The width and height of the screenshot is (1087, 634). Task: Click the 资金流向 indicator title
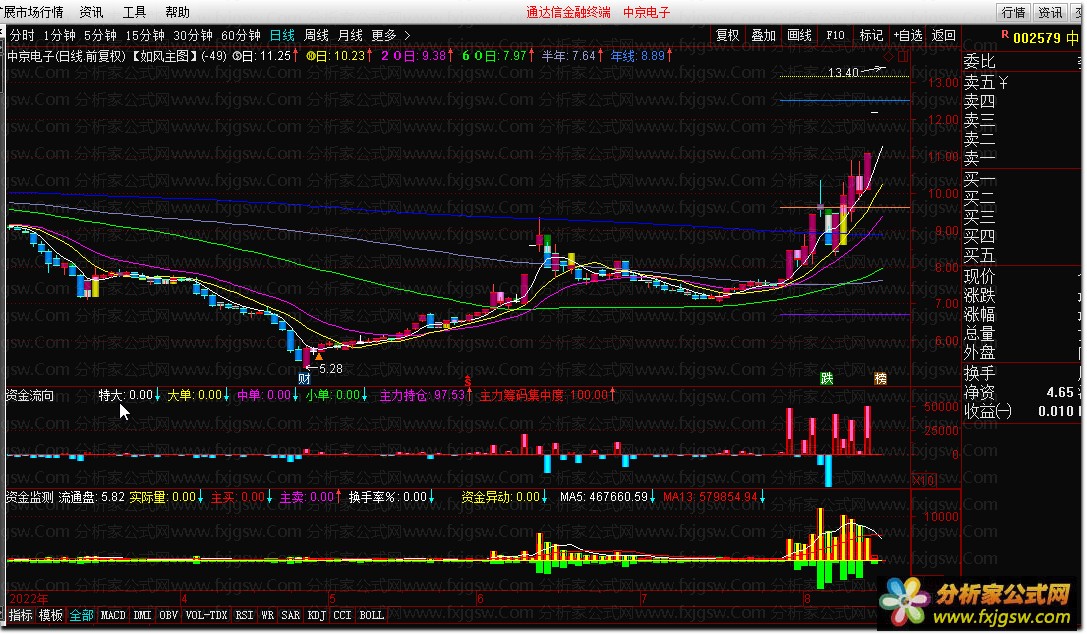30,396
